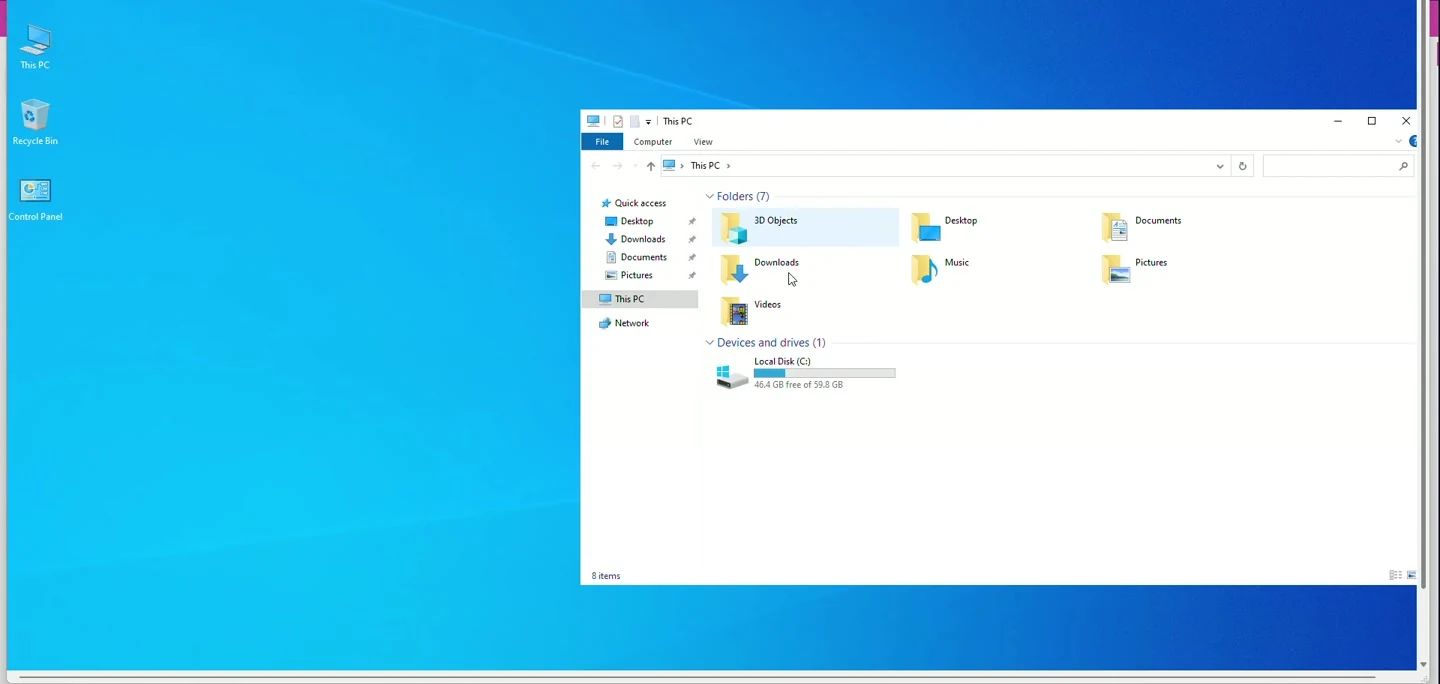Open Help via the blue question icon

click(x=1413, y=142)
